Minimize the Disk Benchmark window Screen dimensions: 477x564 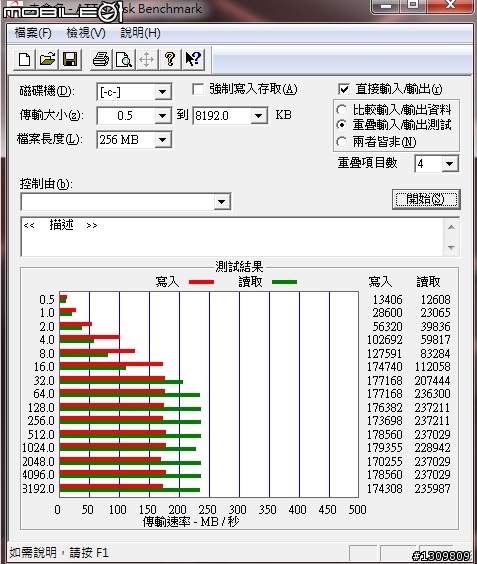(386, 5)
